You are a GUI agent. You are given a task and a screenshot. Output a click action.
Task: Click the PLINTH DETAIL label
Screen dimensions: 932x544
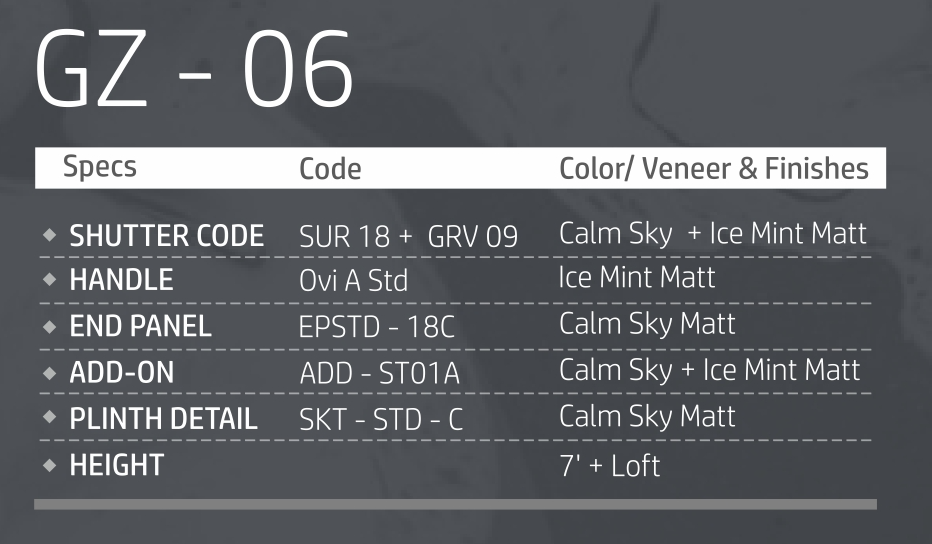[x=163, y=419]
